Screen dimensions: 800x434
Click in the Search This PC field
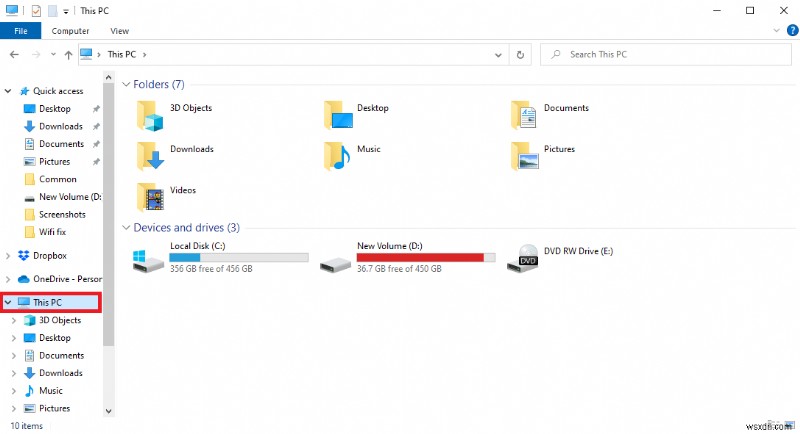pyautogui.click(x=665, y=54)
